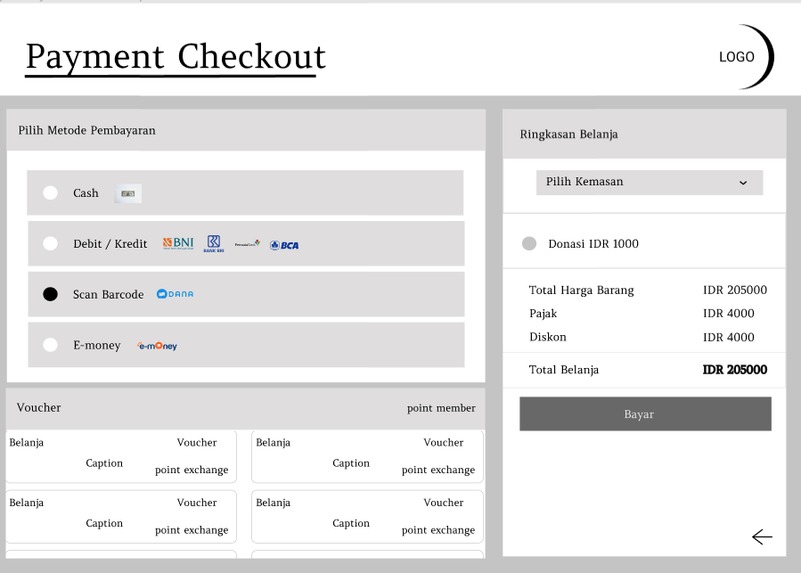Viewport: 801px width, 573px height.
Task: Click the Pajak value IDR 4000
Action: click(728, 314)
